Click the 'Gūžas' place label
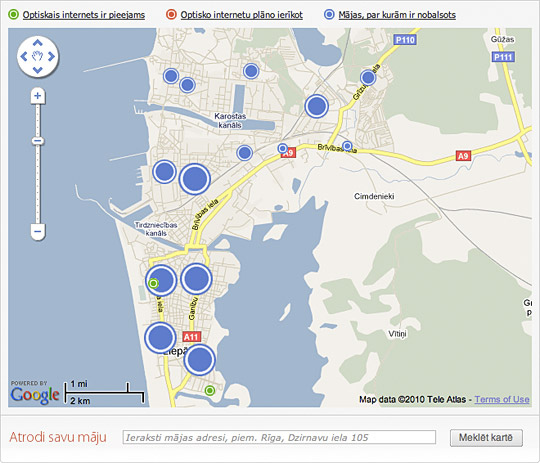The height and width of the screenshot is (463, 540). pyautogui.click(x=502, y=40)
